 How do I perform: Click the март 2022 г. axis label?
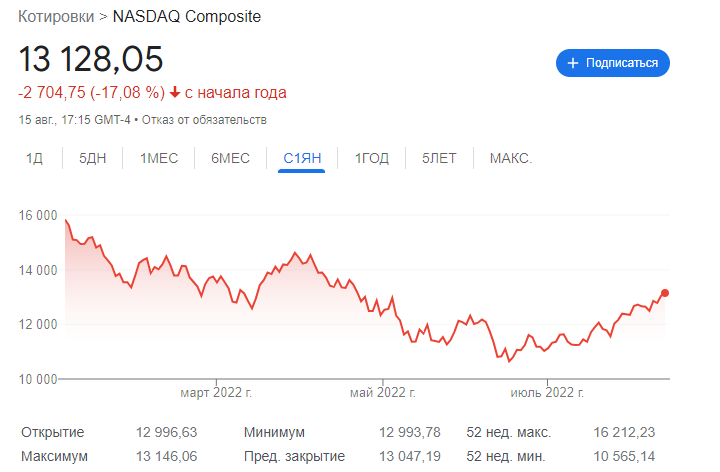point(215,392)
